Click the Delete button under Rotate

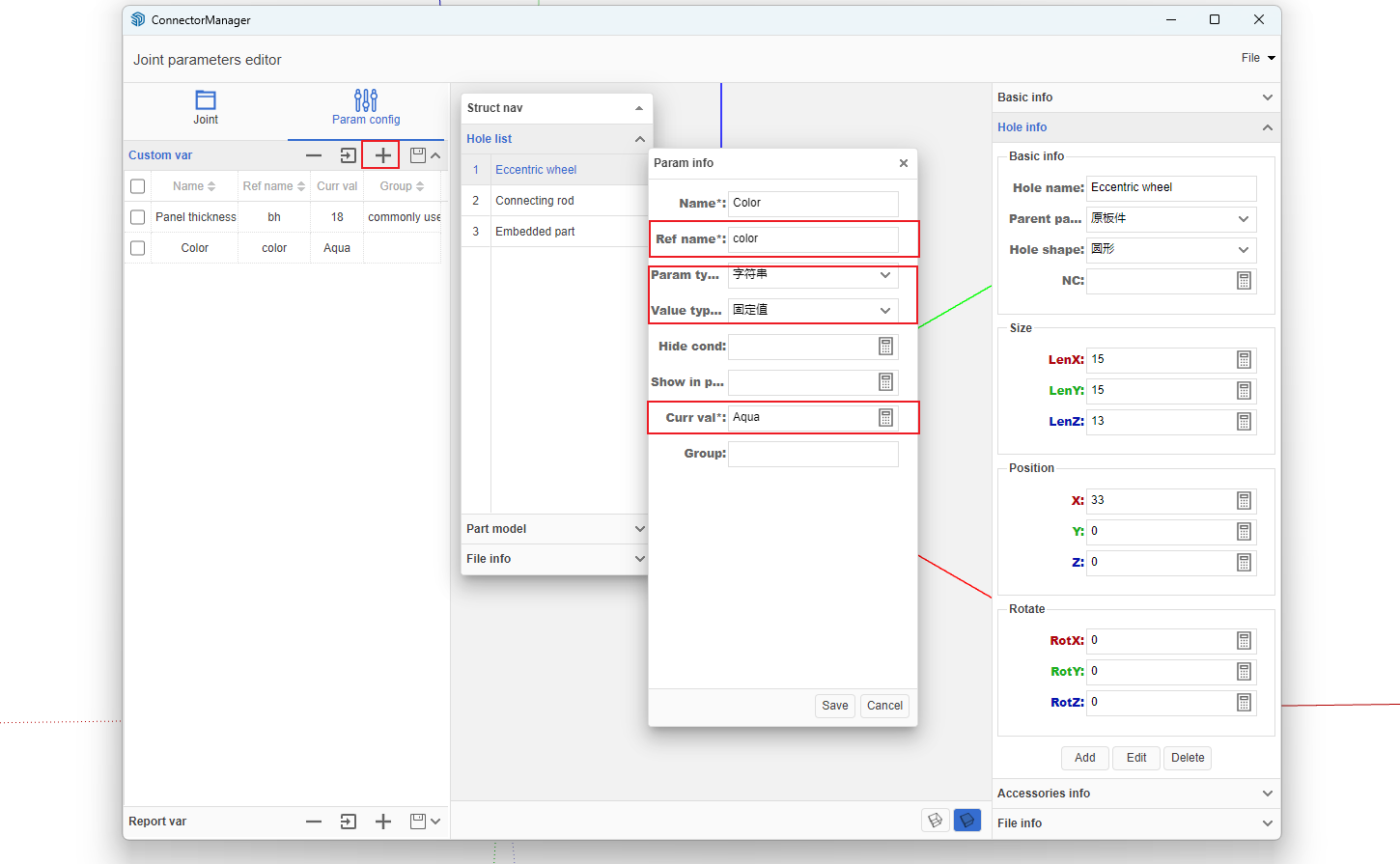pyautogui.click(x=1187, y=758)
